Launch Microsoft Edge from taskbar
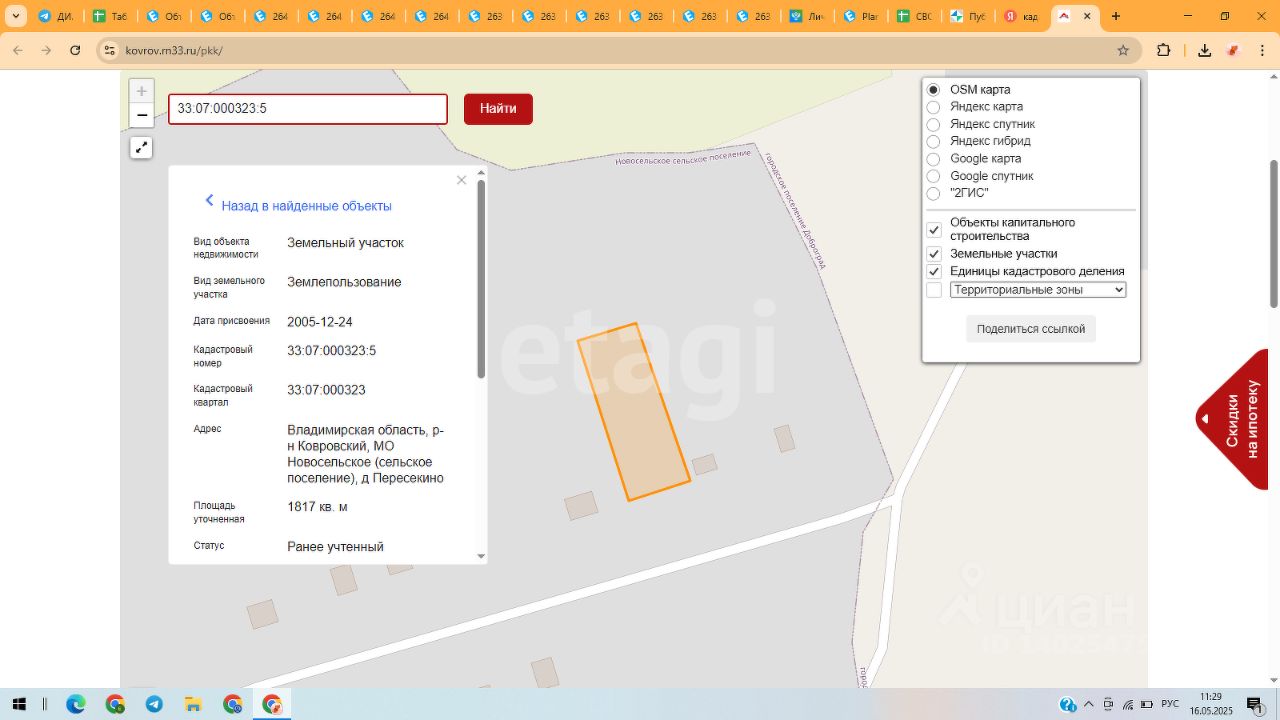Screen dimensions: 1280x720 tap(76, 704)
